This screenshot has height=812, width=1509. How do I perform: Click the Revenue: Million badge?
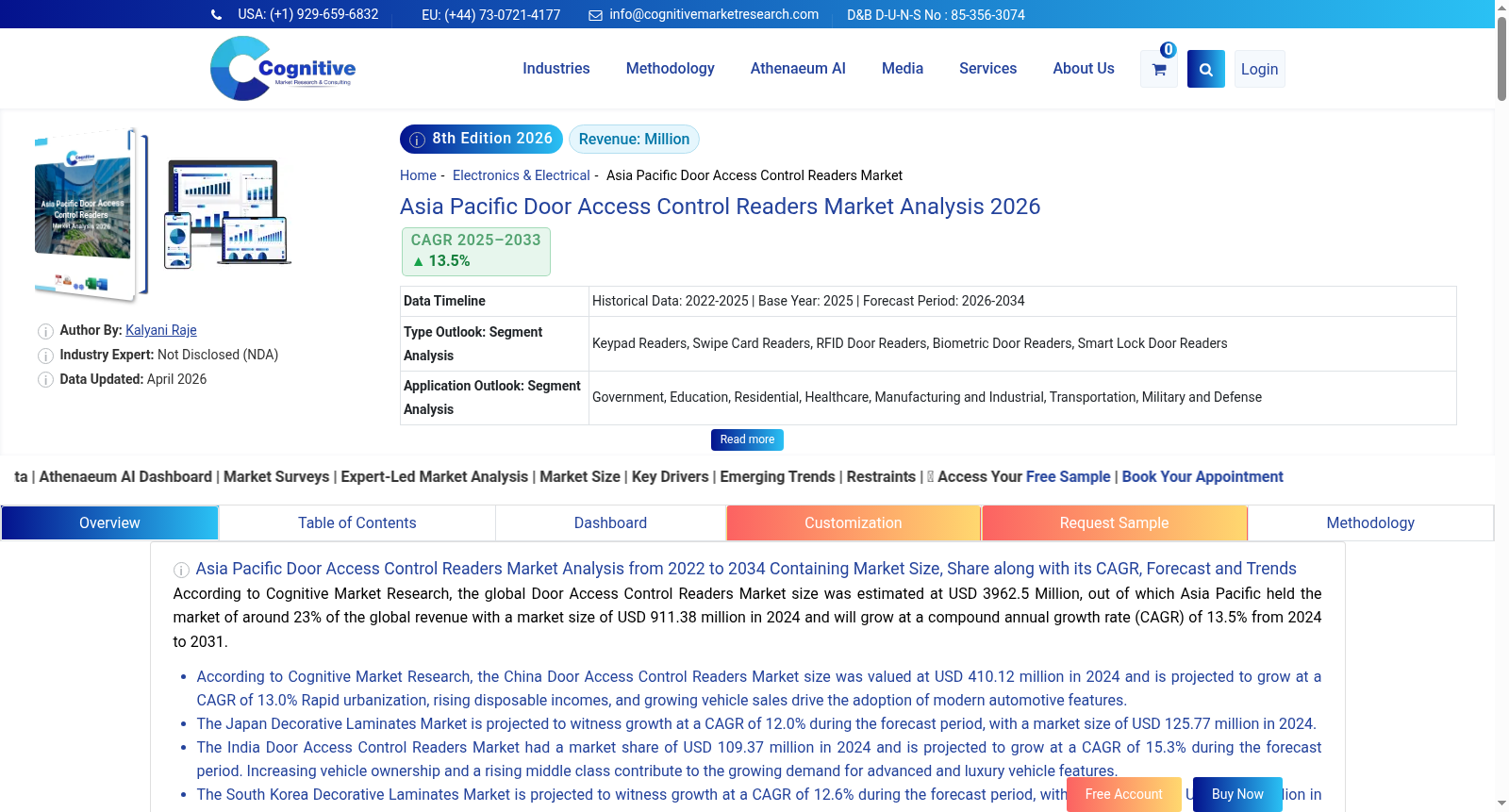pyautogui.click(x=634, y=139)
